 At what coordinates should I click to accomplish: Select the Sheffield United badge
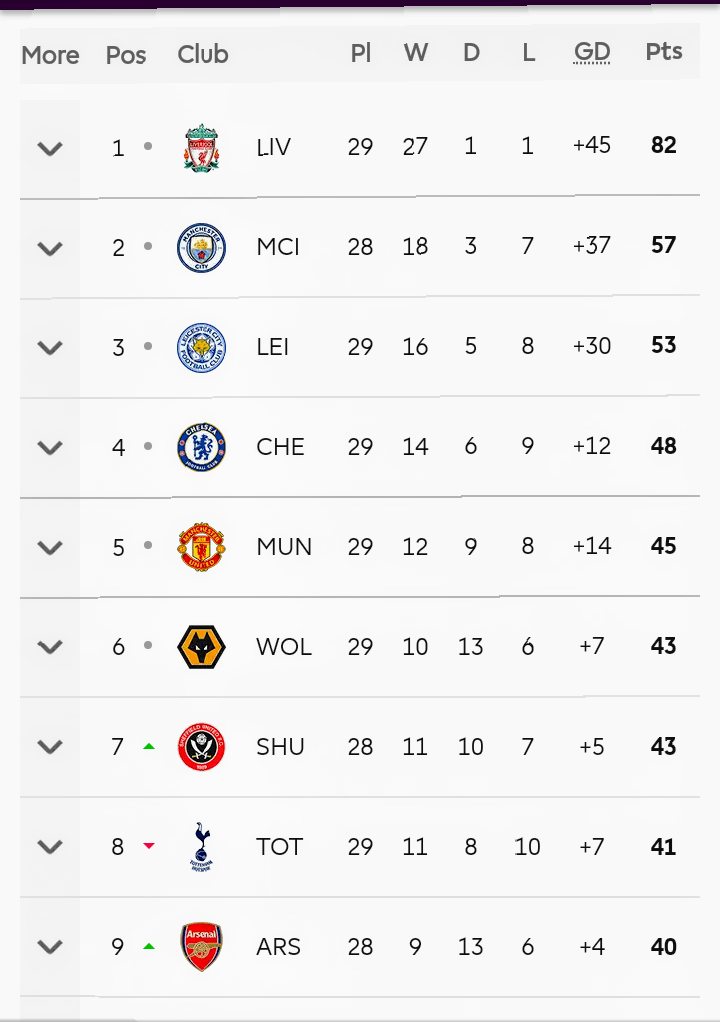201,747
